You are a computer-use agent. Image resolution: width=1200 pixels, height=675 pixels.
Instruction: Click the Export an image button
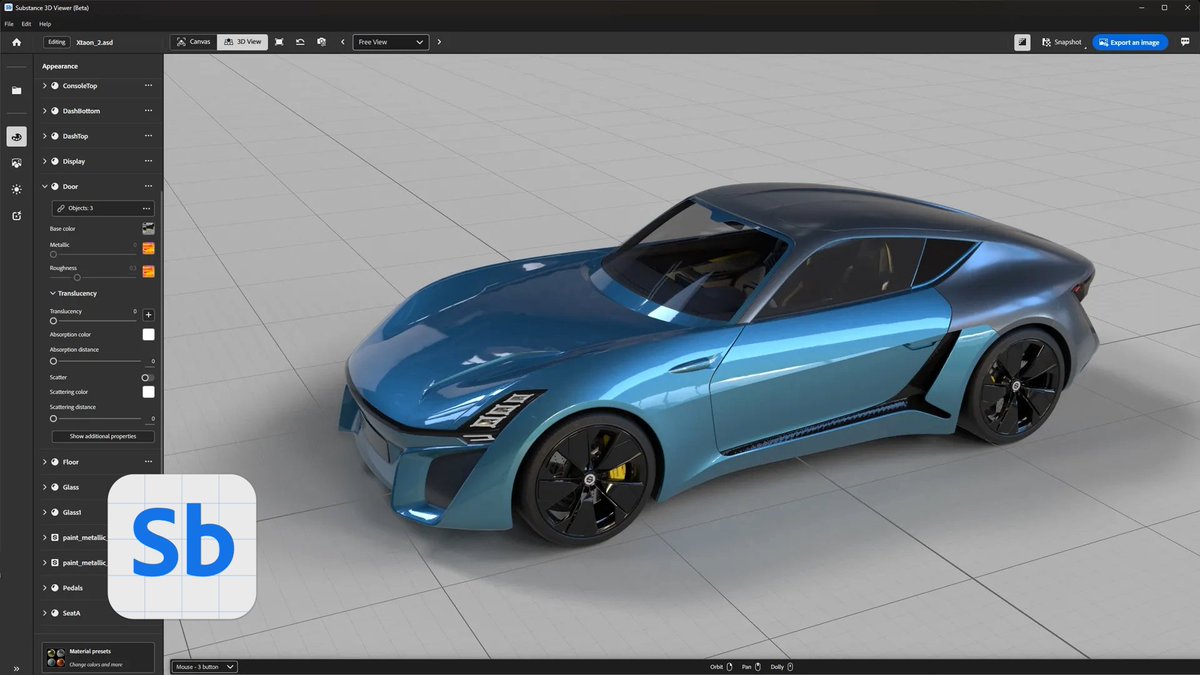pos(1129,42)
